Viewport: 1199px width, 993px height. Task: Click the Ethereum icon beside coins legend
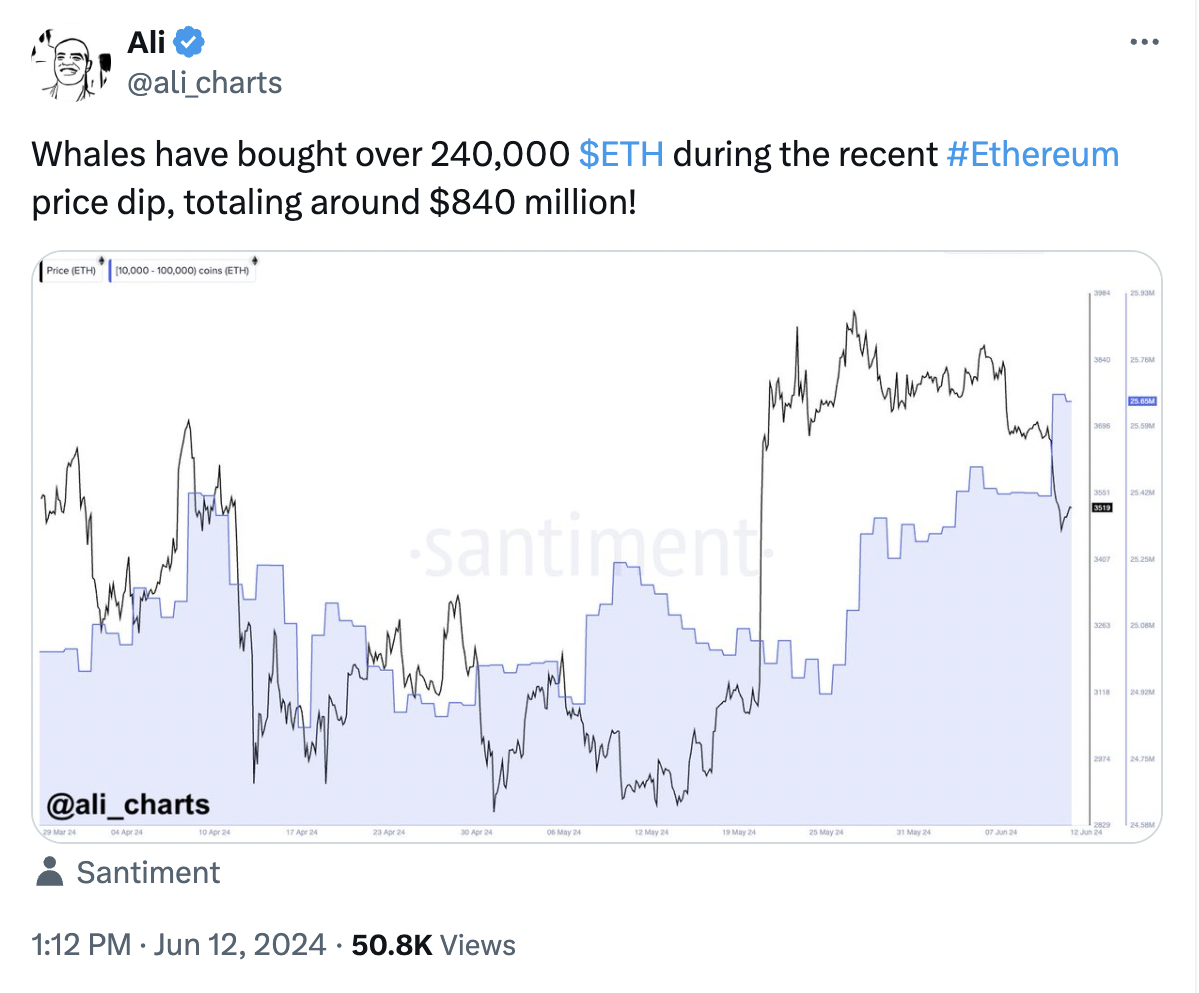click(255, 261)
